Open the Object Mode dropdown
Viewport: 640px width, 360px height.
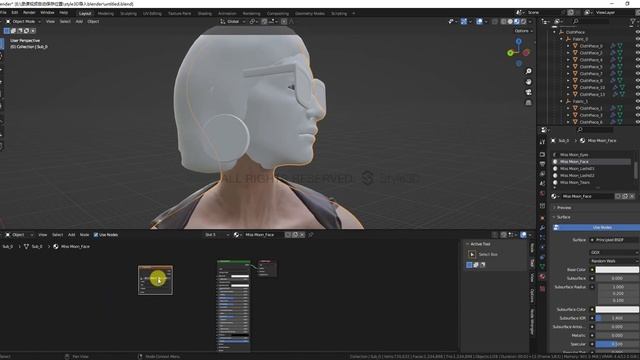coord(23,21)
